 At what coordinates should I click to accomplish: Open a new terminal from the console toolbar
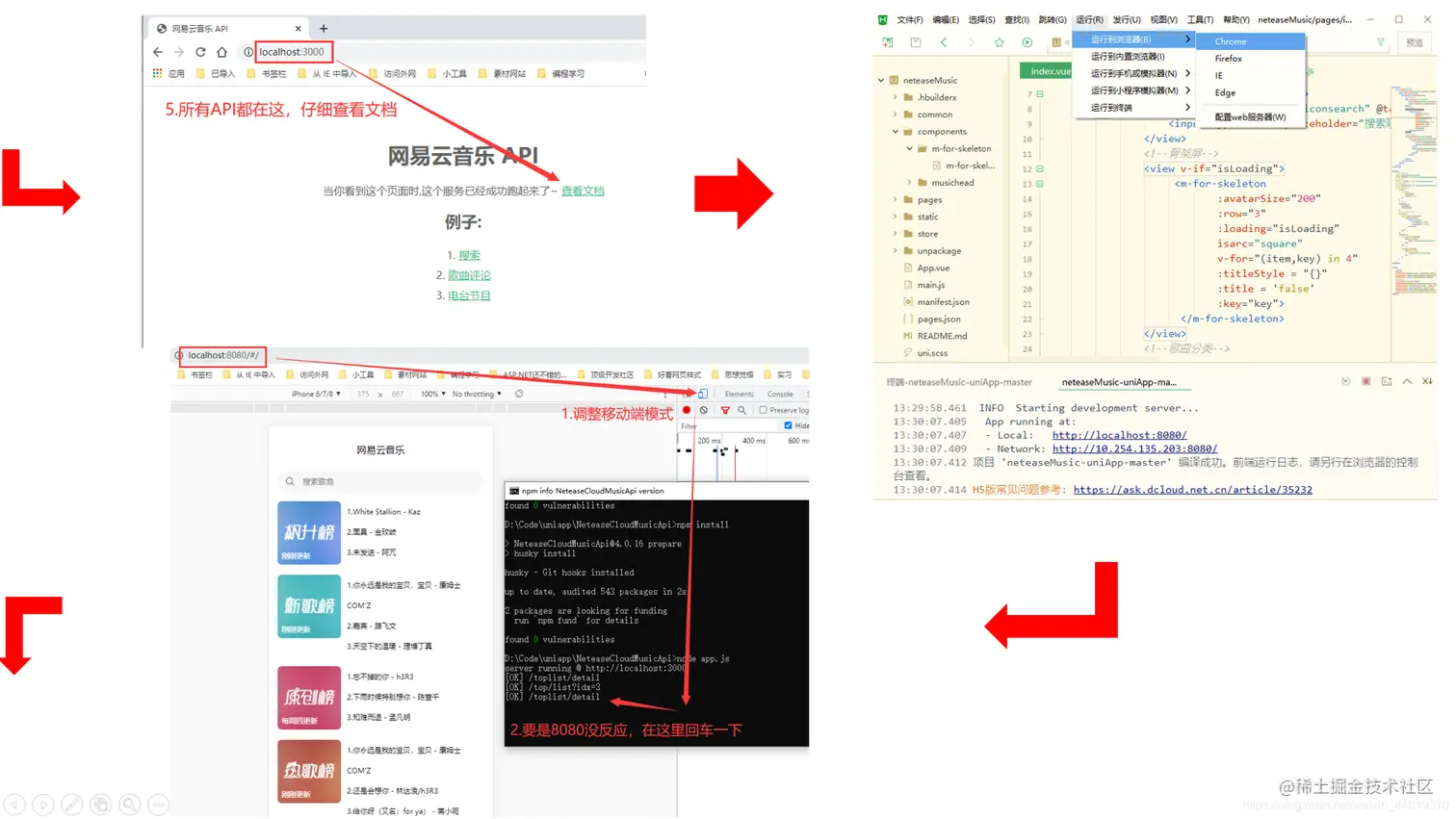pyautogui.click(x=1387, y=381)
